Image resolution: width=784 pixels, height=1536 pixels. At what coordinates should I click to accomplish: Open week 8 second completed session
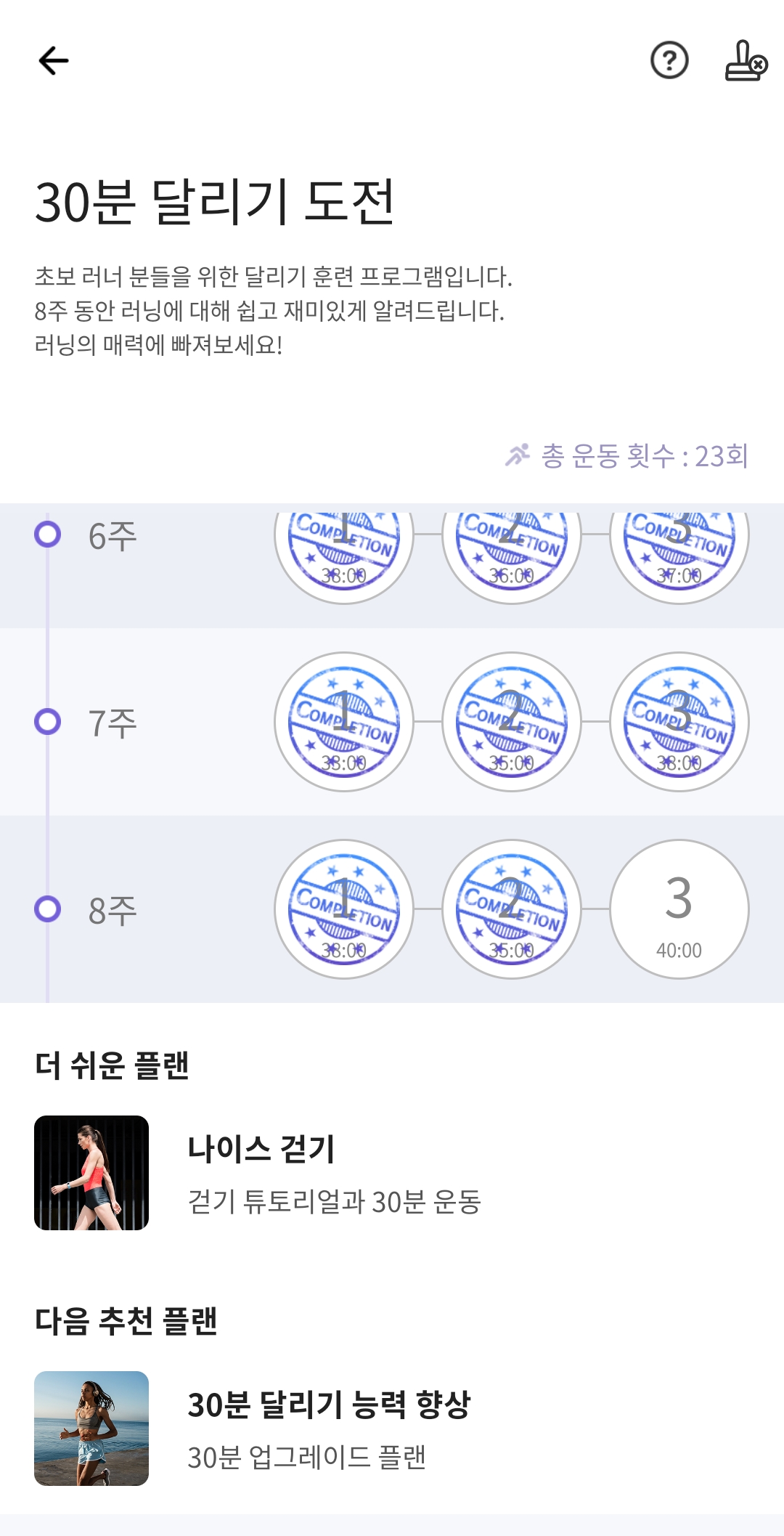[x=512, y=909]
